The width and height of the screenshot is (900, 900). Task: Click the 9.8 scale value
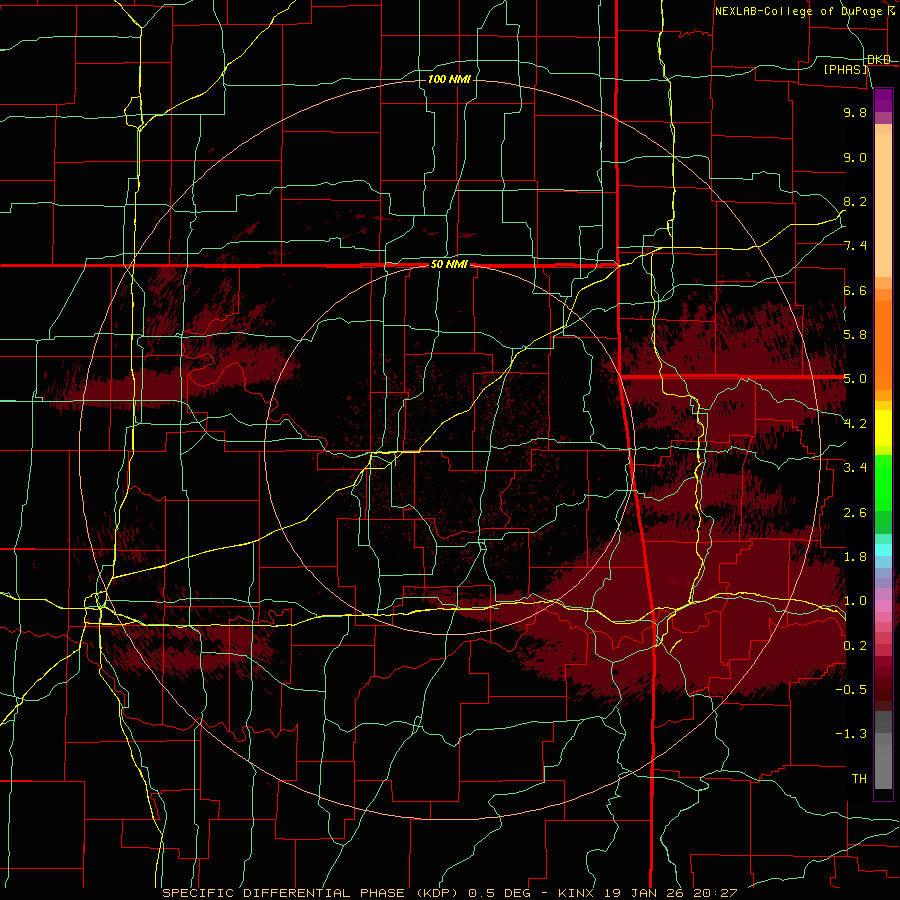(x=855, y=112)
